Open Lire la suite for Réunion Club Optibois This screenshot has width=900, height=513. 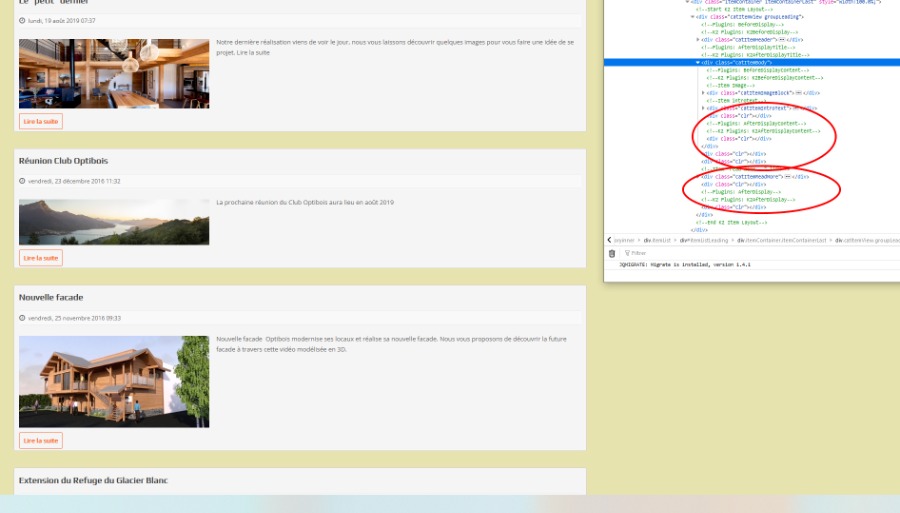(x=41, y=258)
